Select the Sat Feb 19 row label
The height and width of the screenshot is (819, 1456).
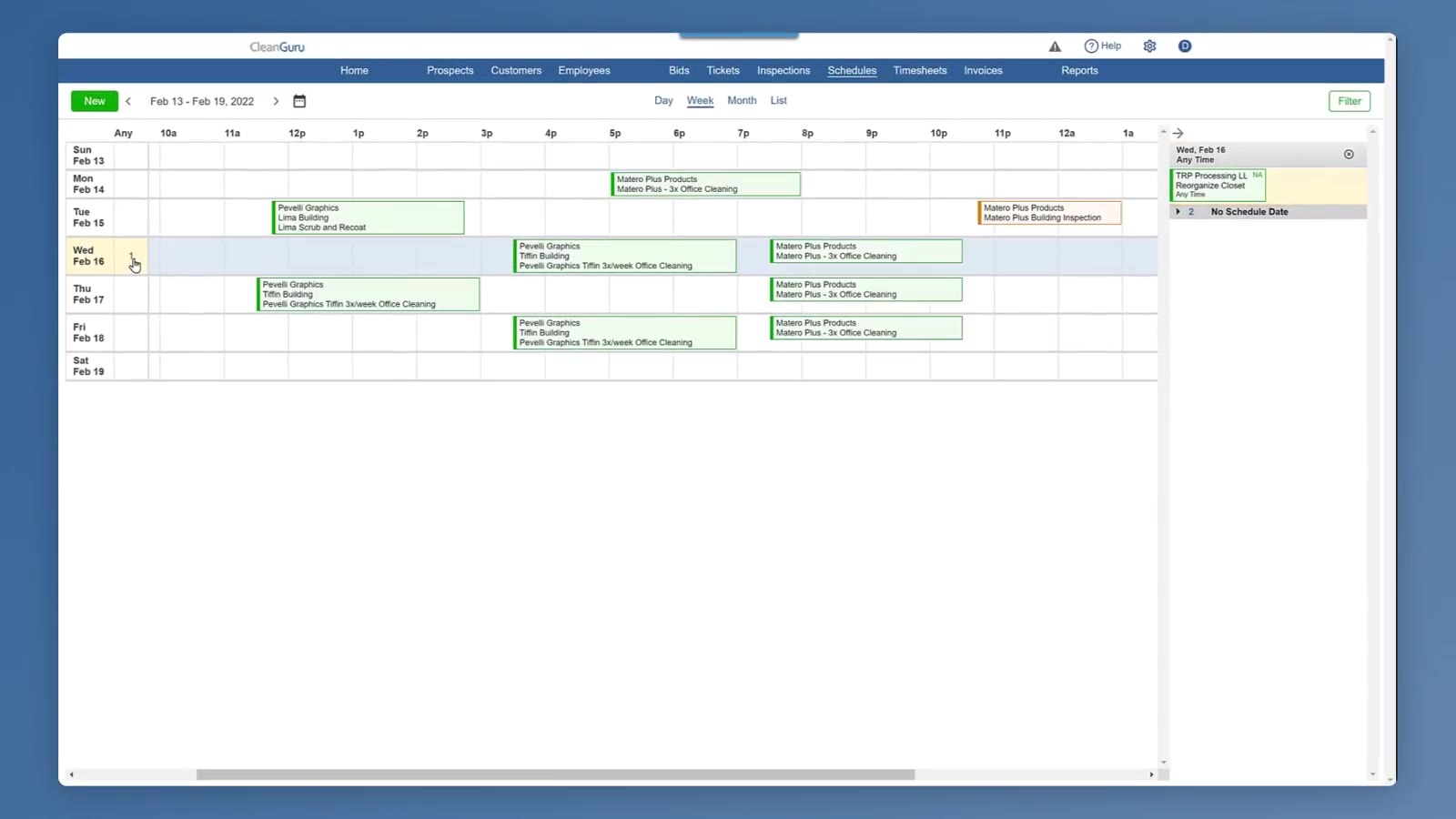[x=88, y=366]
